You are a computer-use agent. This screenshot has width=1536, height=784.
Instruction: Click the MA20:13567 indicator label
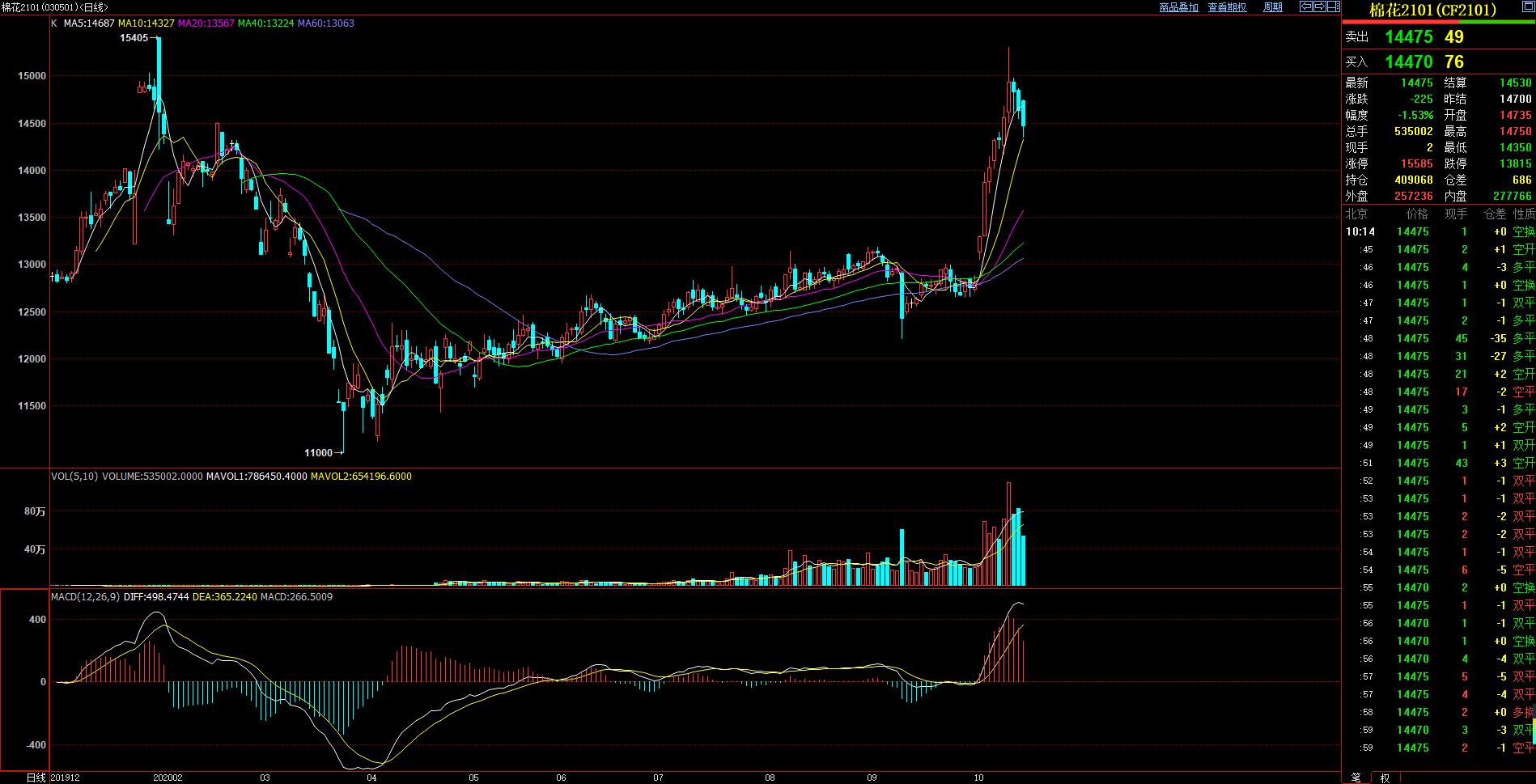tap(206, 23)
